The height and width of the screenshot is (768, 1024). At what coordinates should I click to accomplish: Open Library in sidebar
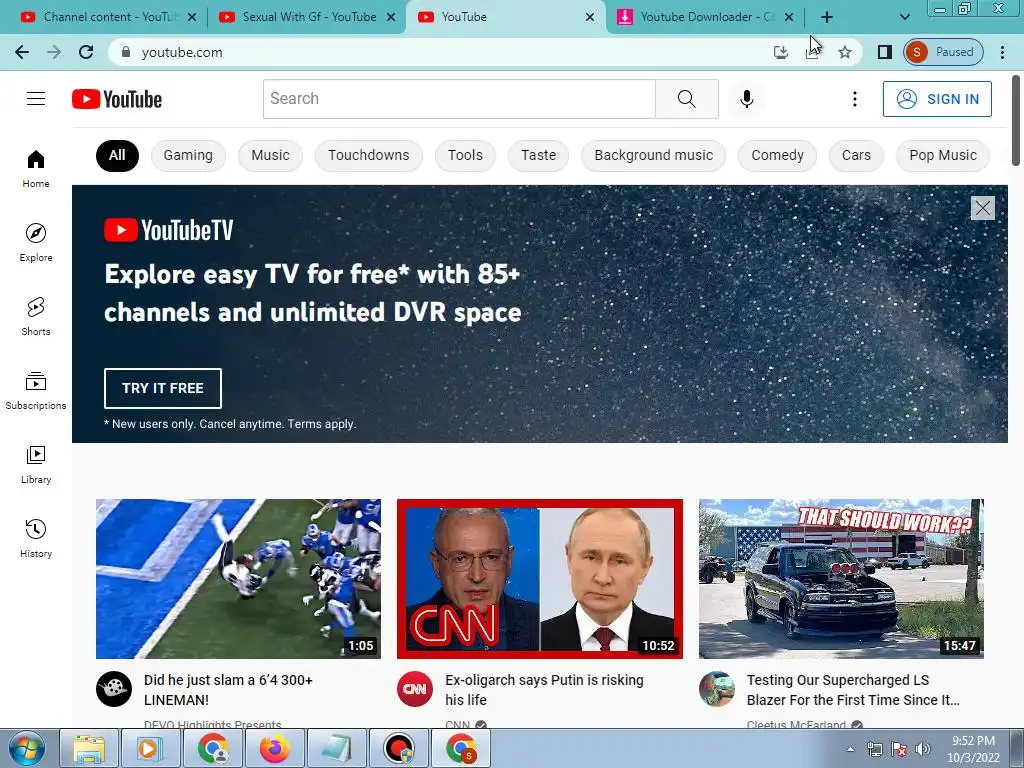click(36, 464)
